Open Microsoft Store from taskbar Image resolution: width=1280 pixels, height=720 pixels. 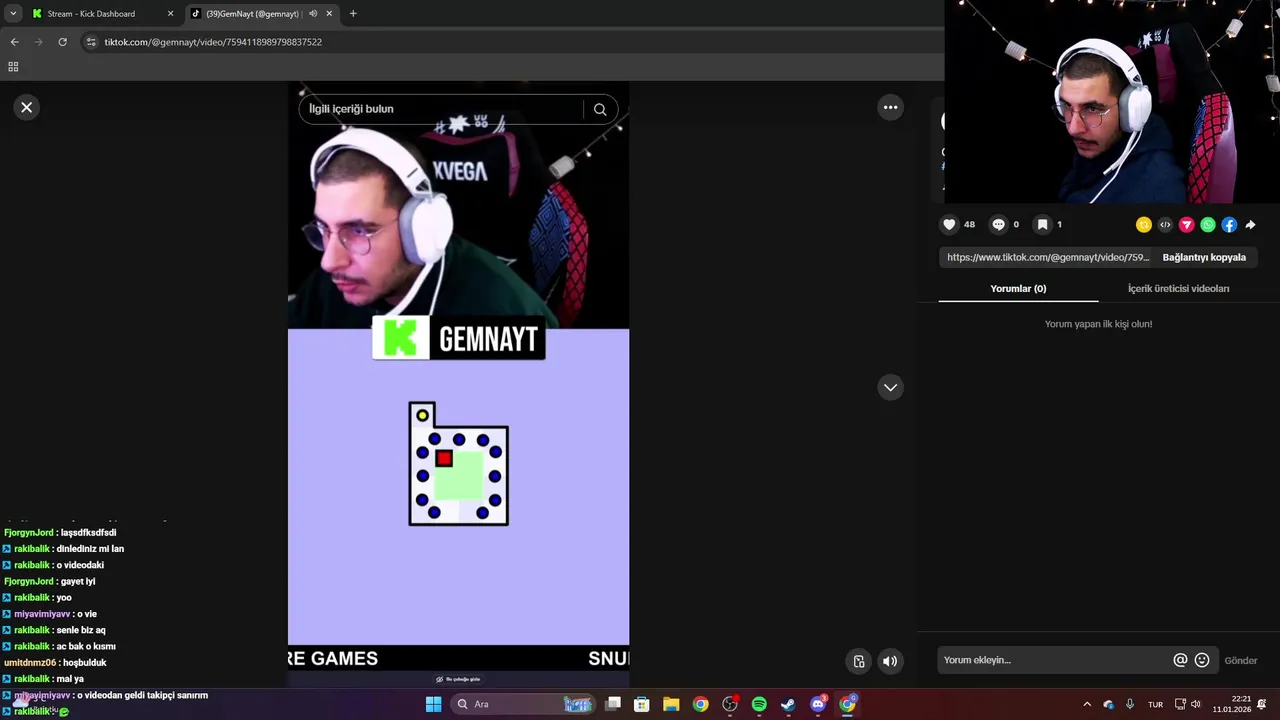coord(642,704)
